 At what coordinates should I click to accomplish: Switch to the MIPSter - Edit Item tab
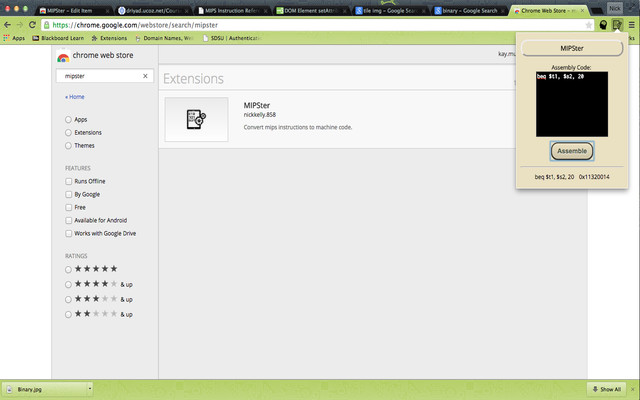click(73, 11)
